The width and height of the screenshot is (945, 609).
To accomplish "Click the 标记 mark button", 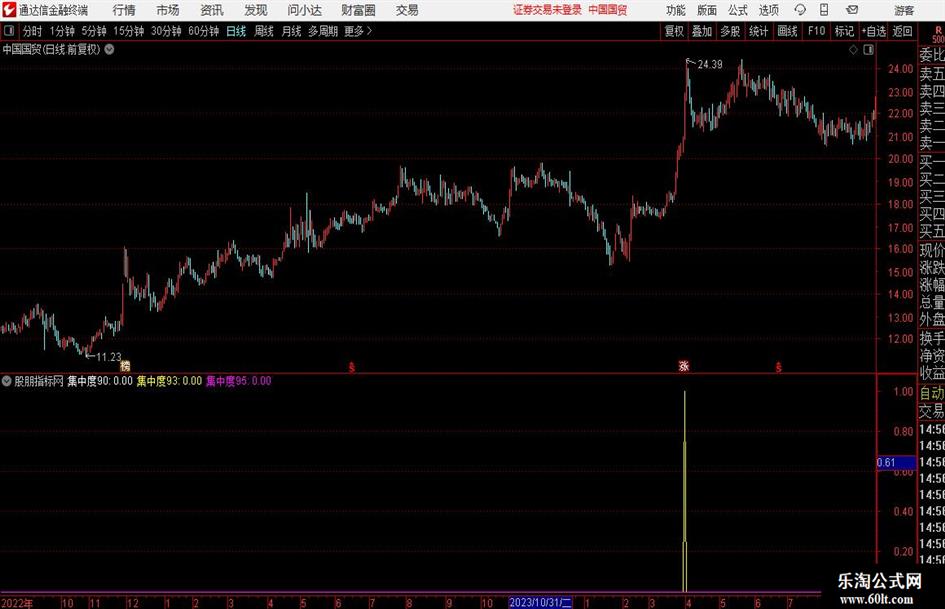I will click(x=844, y=31).
